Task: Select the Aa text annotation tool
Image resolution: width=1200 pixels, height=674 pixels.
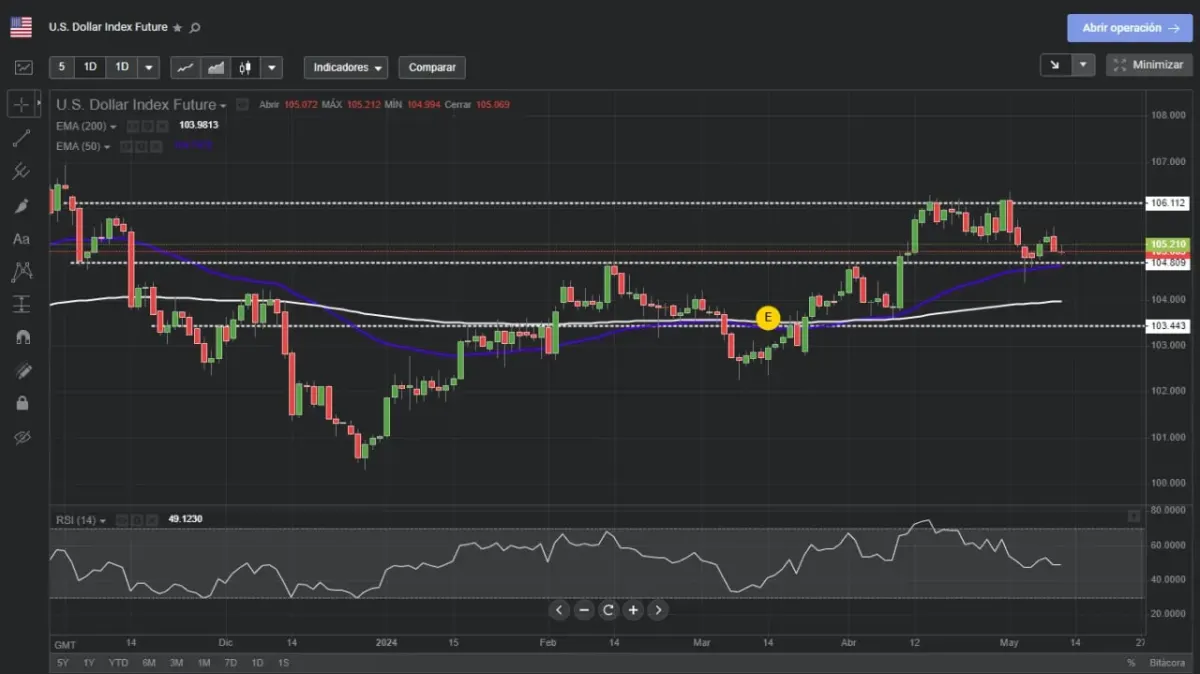Action: [x=22, y=239]
